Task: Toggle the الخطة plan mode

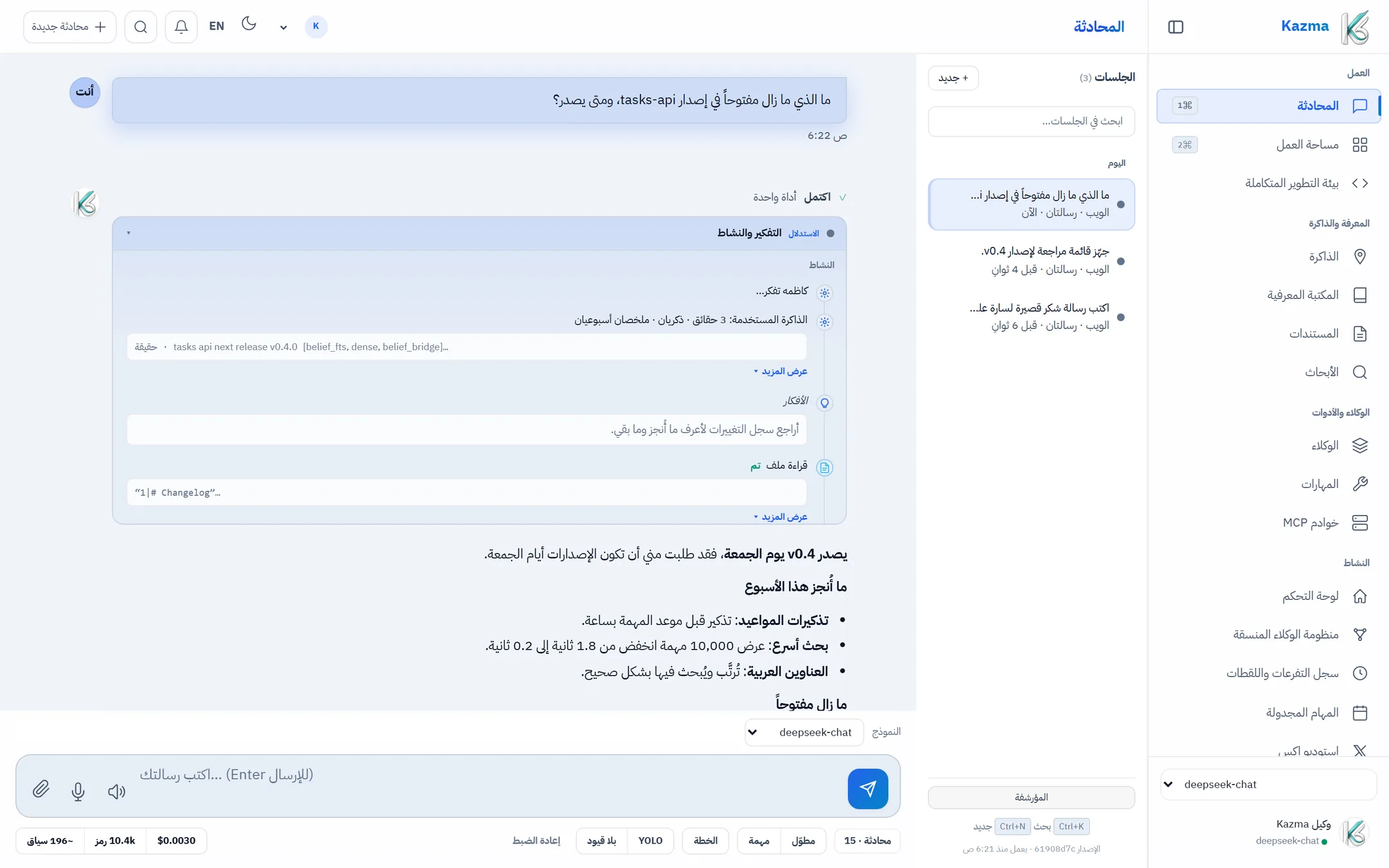Action: click(705, 840)
